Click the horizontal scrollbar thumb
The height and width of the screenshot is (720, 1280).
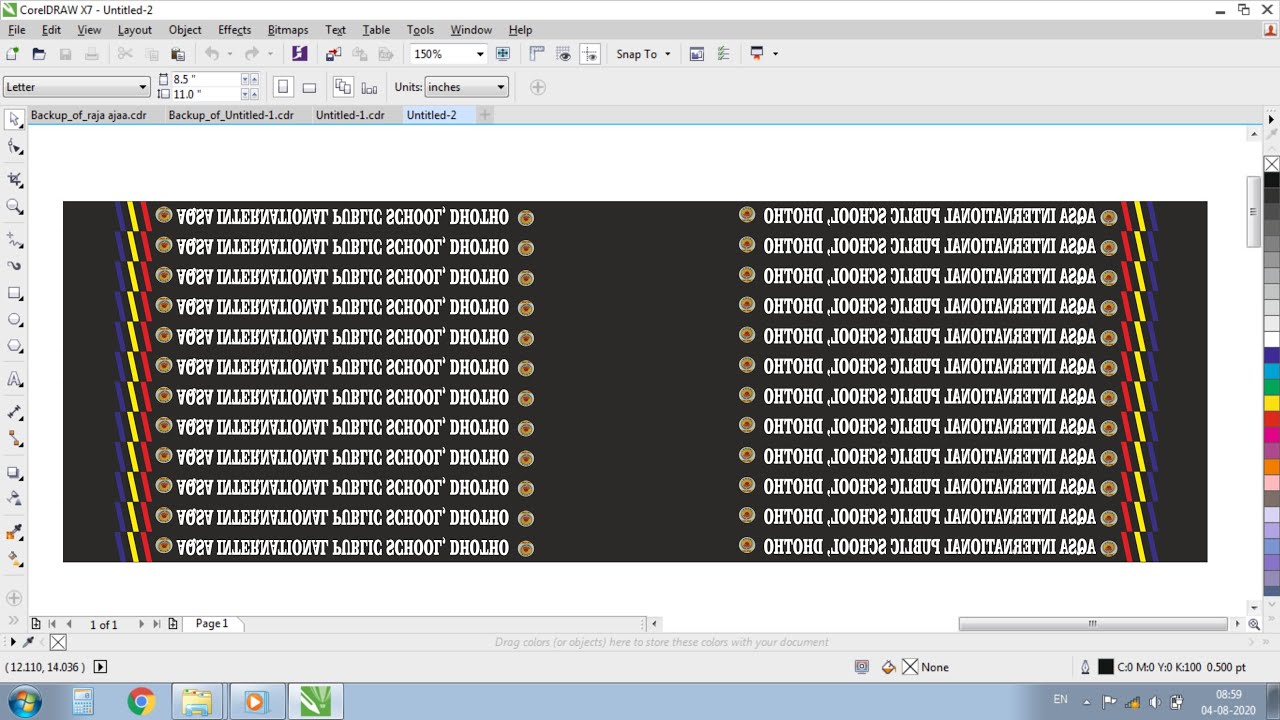coord(1093,624)
